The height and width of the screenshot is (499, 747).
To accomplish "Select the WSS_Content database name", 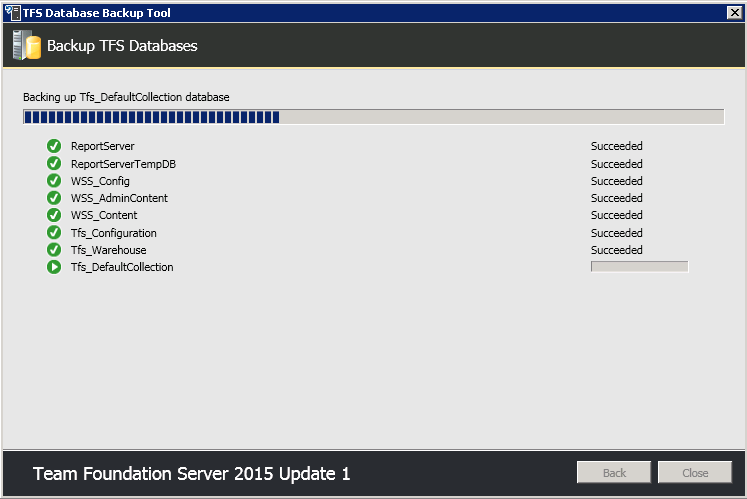I will pyautogui.click(x=104, y=215).
